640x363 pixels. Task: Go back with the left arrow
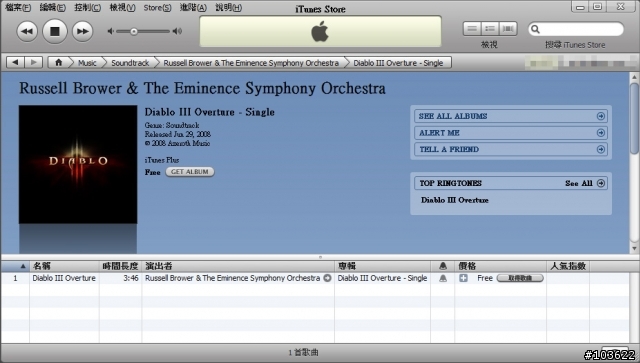click(x=16, y=62)
